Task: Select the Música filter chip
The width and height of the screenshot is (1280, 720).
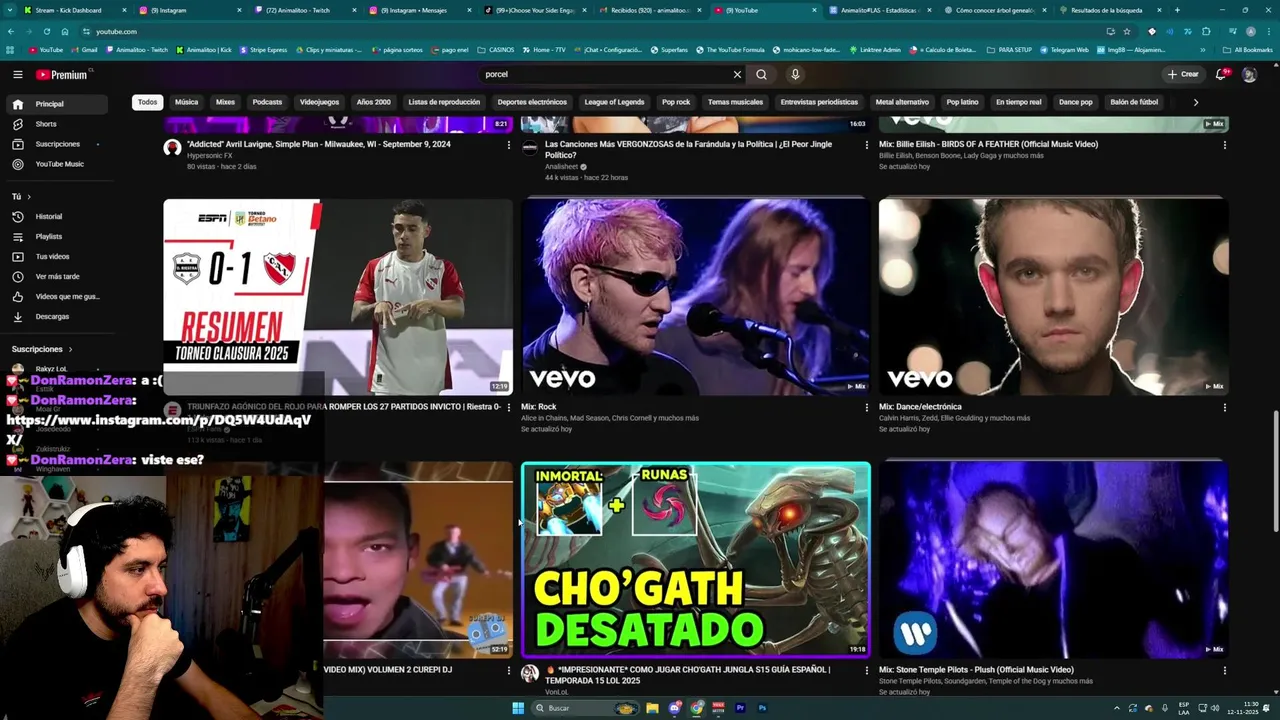Action: [187, 102]
